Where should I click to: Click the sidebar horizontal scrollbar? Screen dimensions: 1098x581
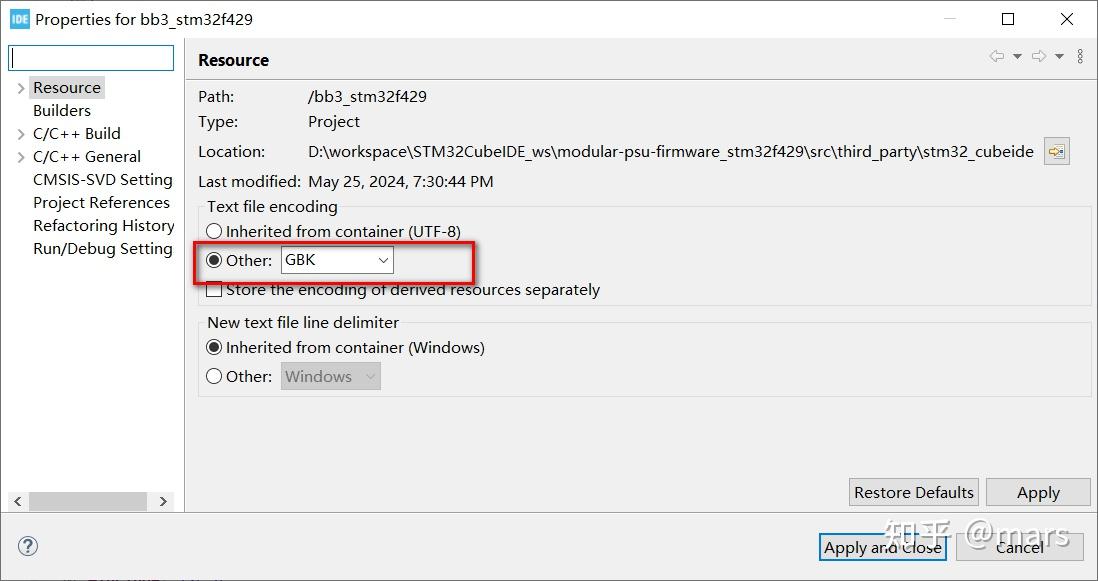click(x=88, y=501)
